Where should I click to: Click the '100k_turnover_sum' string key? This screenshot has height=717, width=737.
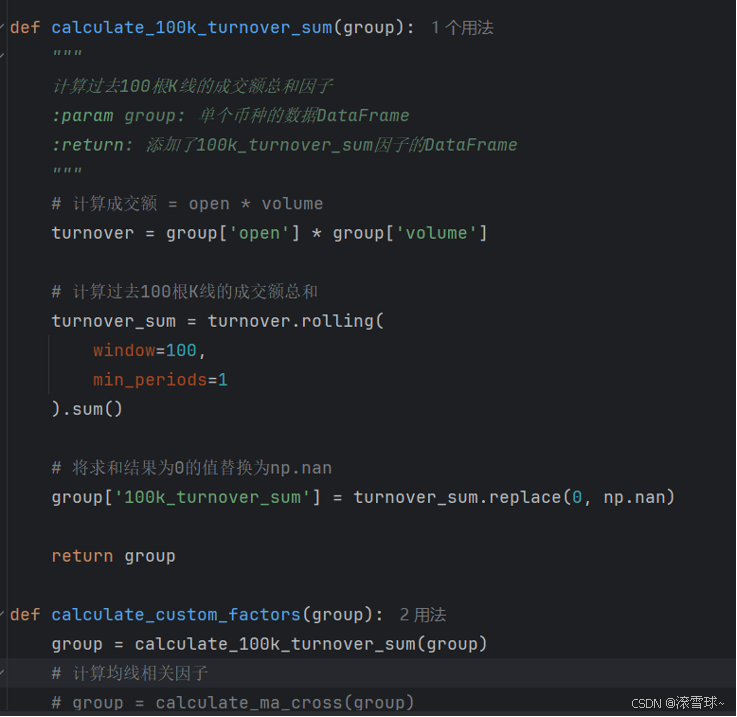212,497
